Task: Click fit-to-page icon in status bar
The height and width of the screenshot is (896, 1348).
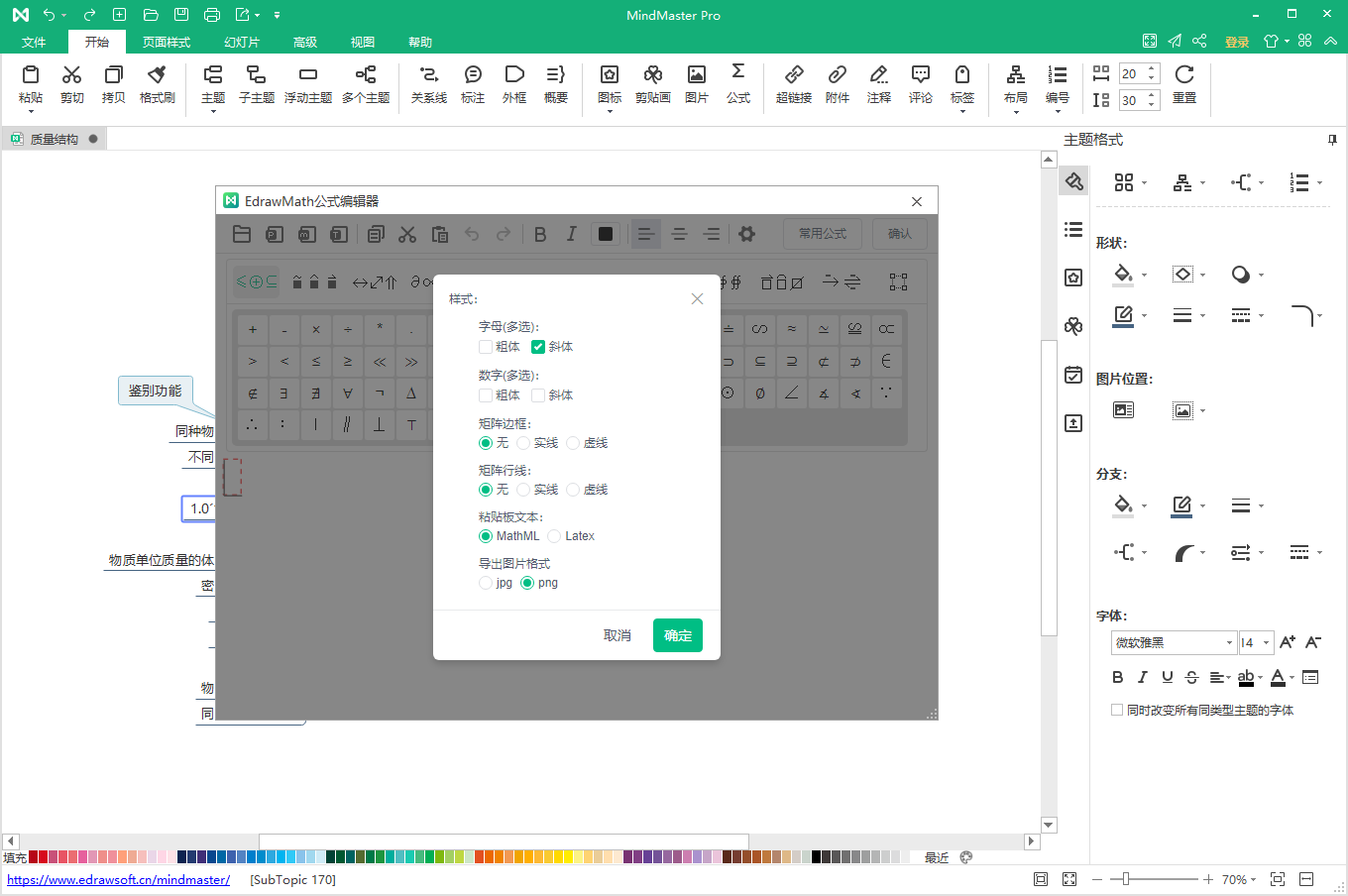Action: pos(1278,879)
